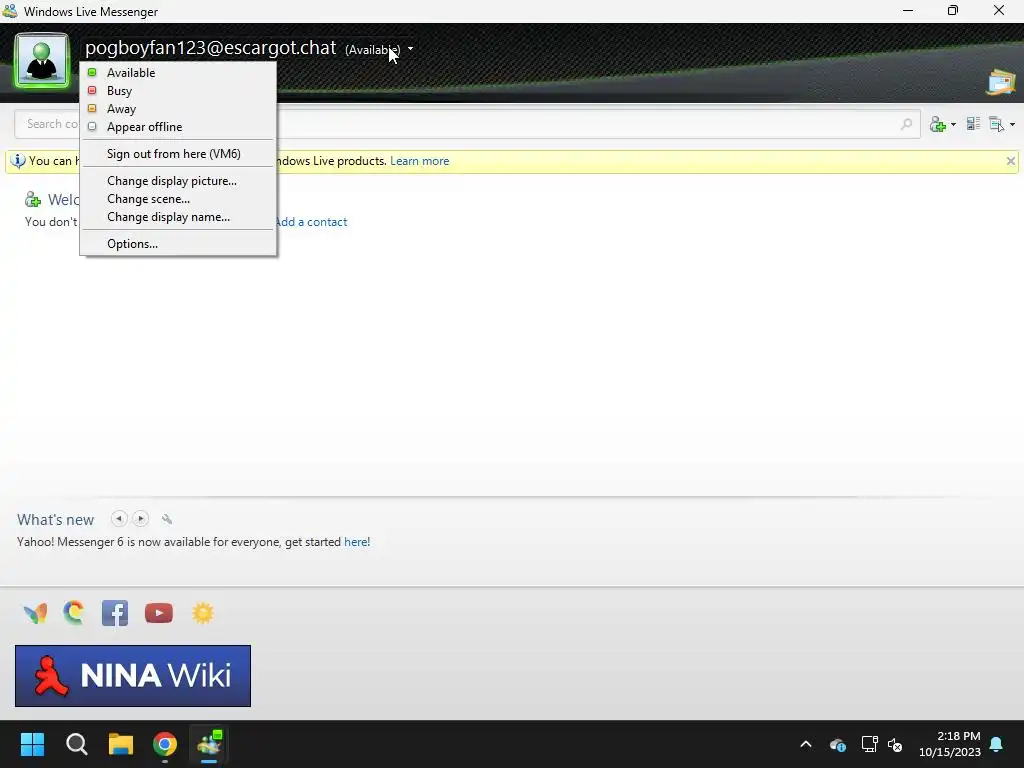Focus the Search contacts input field
Screen dimensions: 1024x768
pos(467,123)
